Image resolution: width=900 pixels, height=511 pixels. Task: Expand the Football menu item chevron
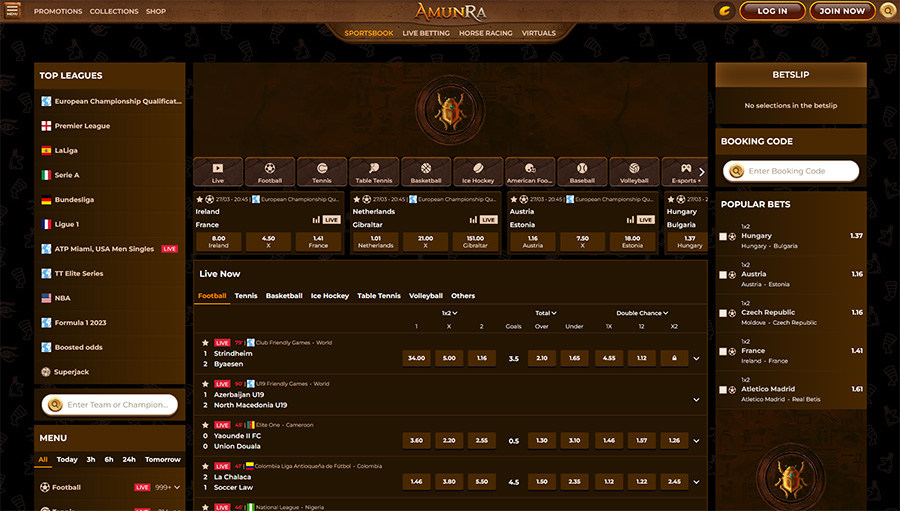177,487
